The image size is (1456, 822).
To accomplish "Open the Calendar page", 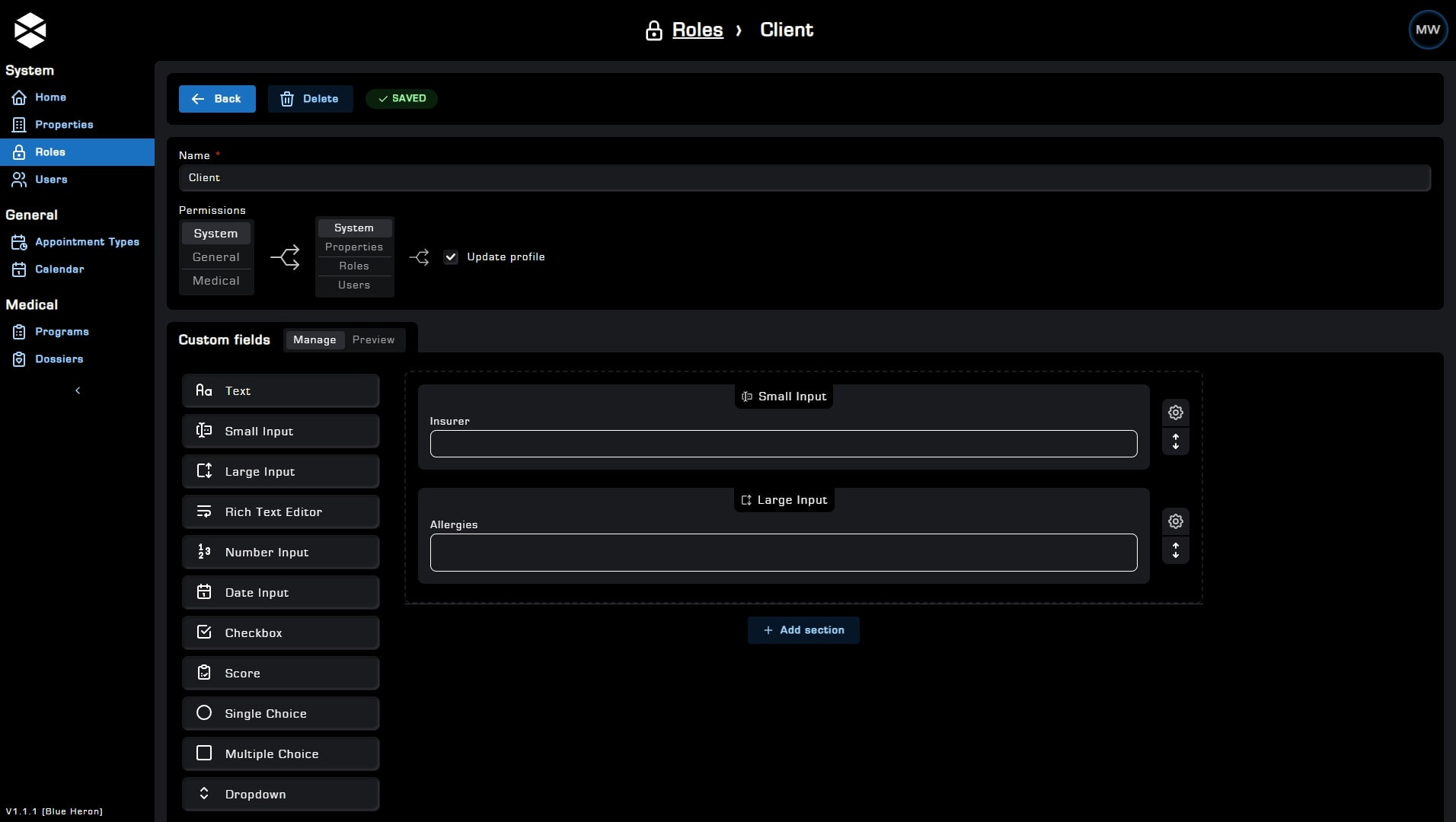I will [77, 269].
